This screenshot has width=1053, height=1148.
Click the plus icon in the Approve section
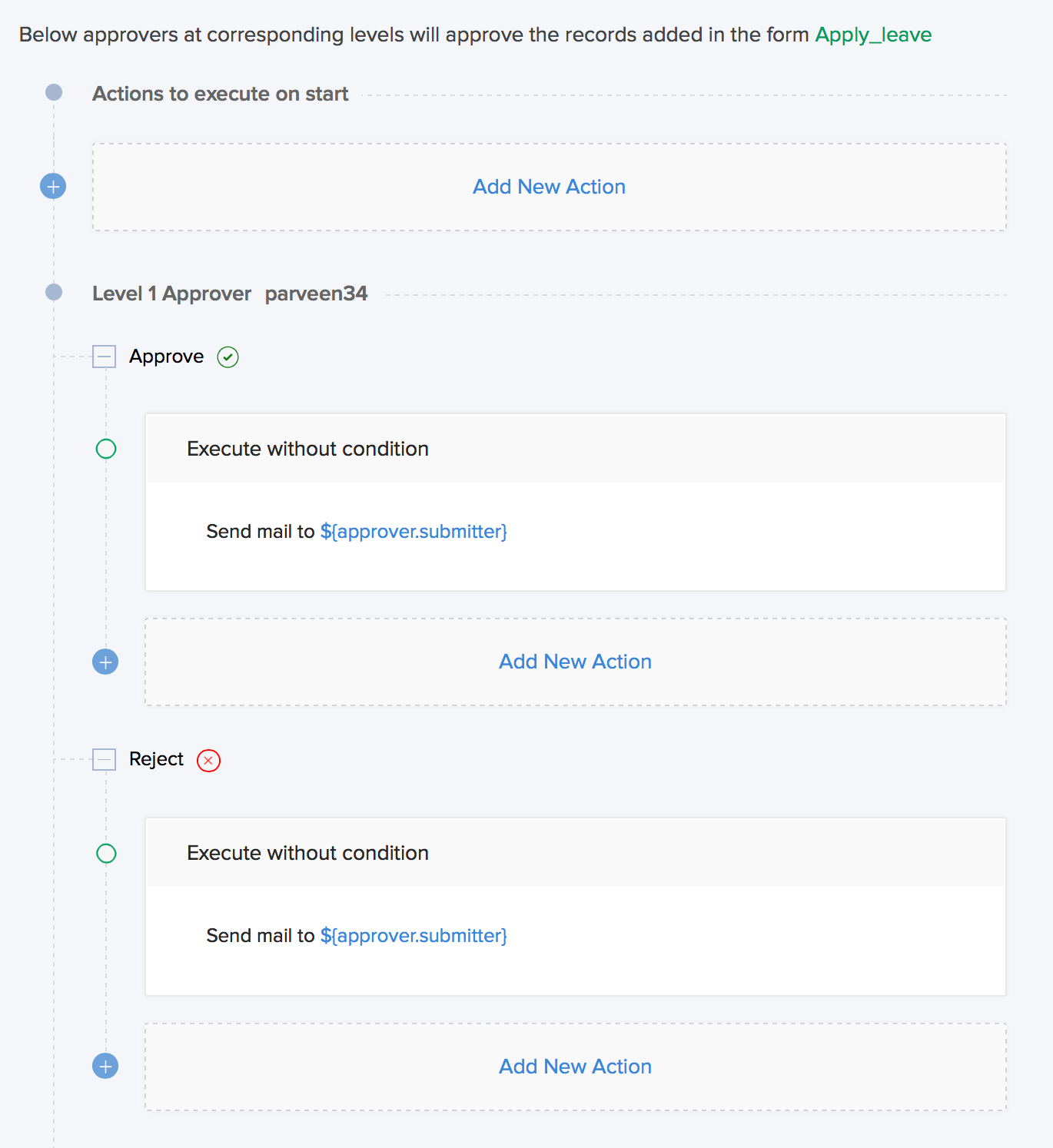(x=105, y=662)
